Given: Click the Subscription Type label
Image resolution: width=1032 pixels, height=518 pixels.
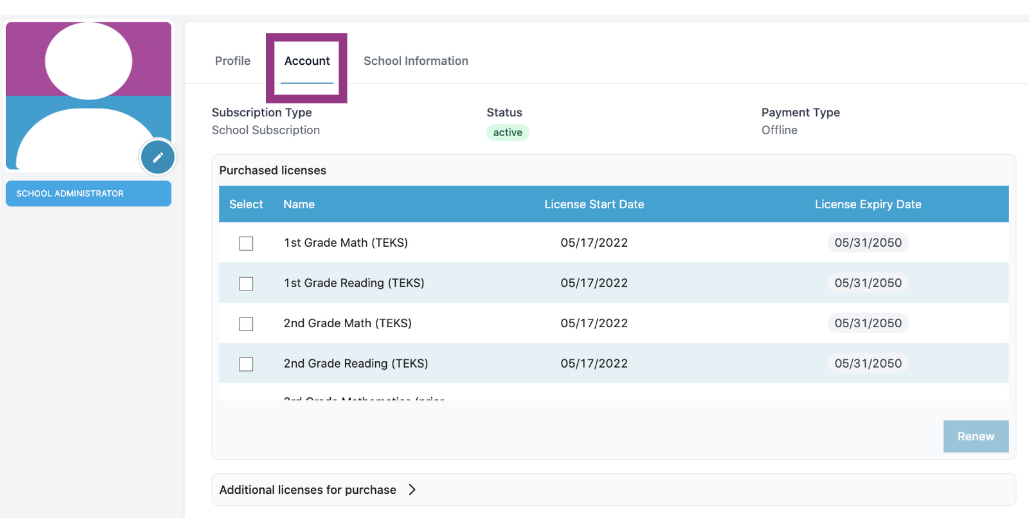Looking at the screenshot, I should pyautogui.click(x=262, y=113).
